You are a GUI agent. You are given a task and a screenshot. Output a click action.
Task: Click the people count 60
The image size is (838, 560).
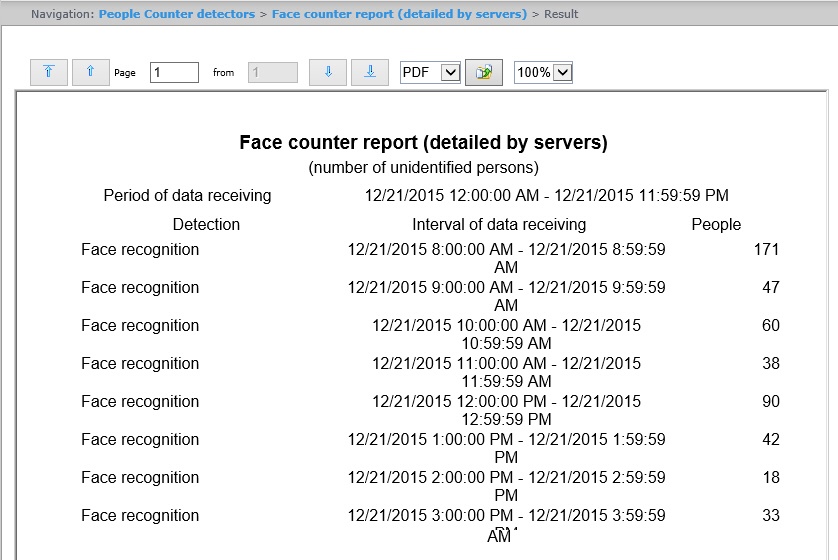(771, 325)
